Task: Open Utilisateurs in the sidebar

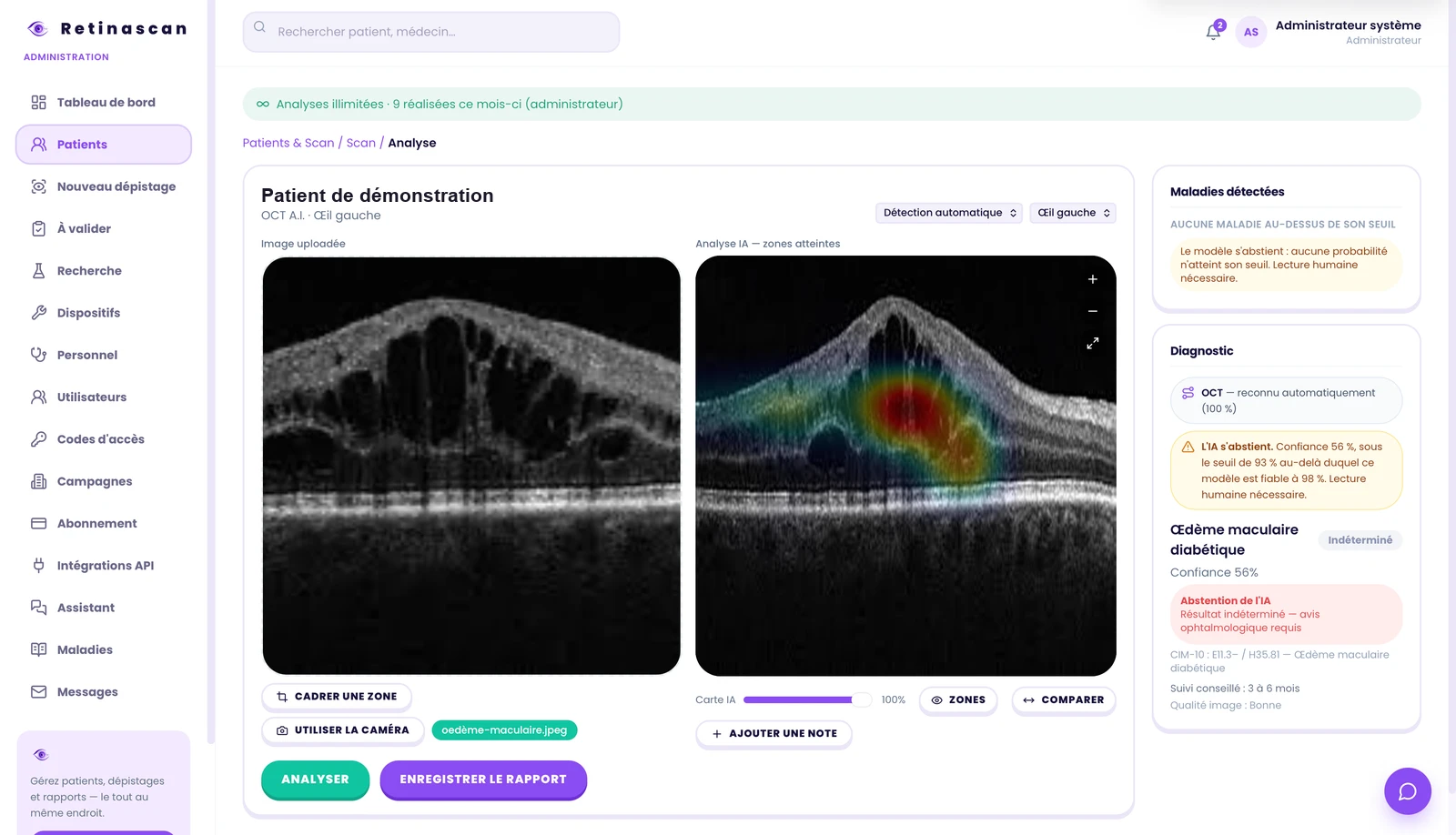Action: [104, 397]
